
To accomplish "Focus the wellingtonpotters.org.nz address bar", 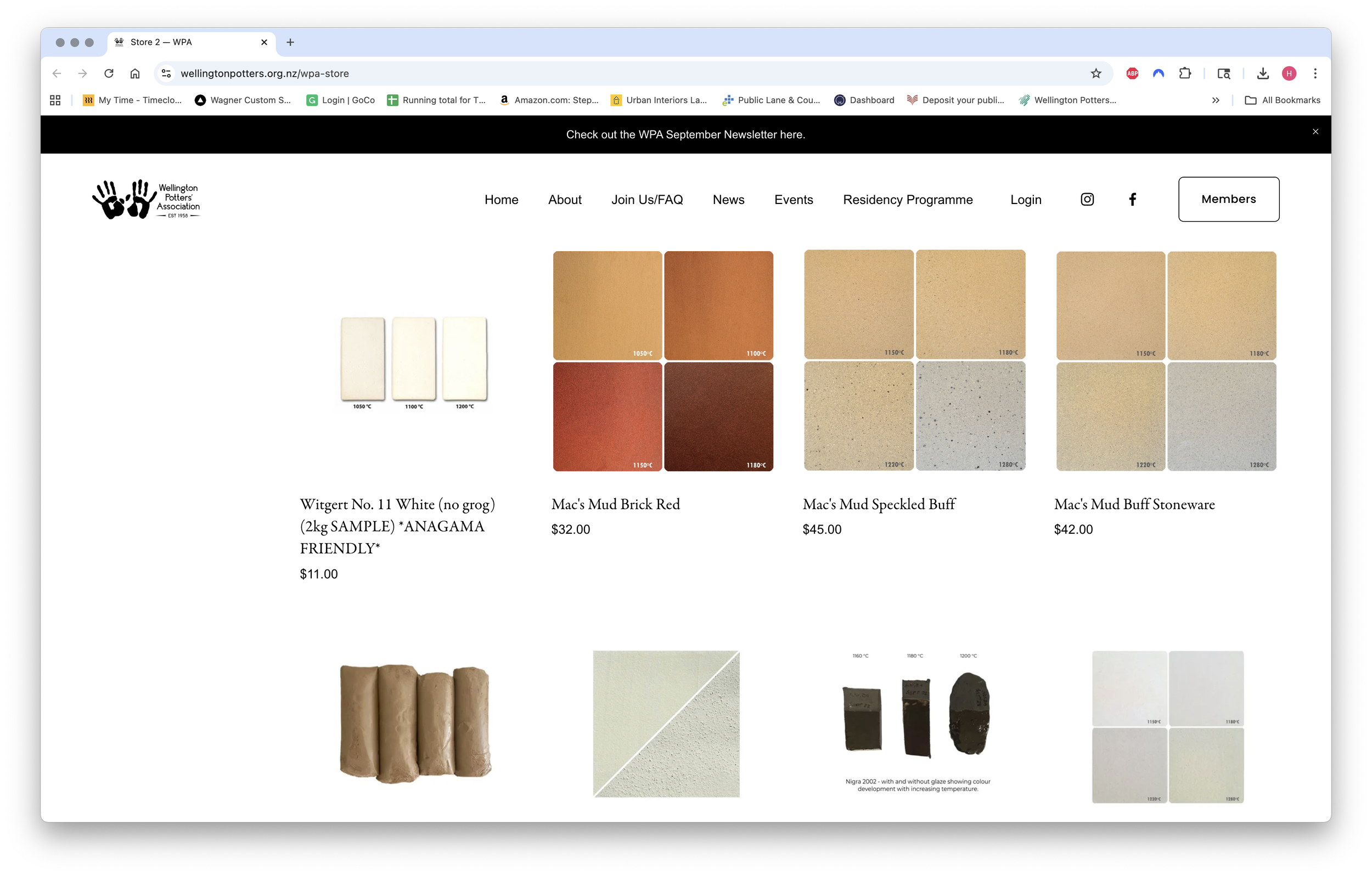I will 627,74.
